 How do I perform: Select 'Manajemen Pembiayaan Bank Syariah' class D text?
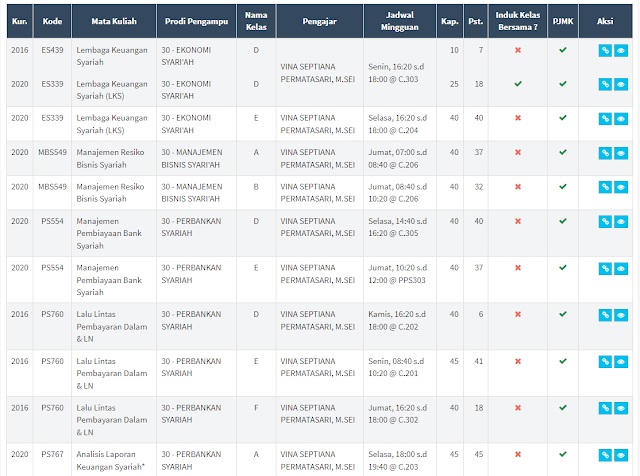(x=109, y=233)
